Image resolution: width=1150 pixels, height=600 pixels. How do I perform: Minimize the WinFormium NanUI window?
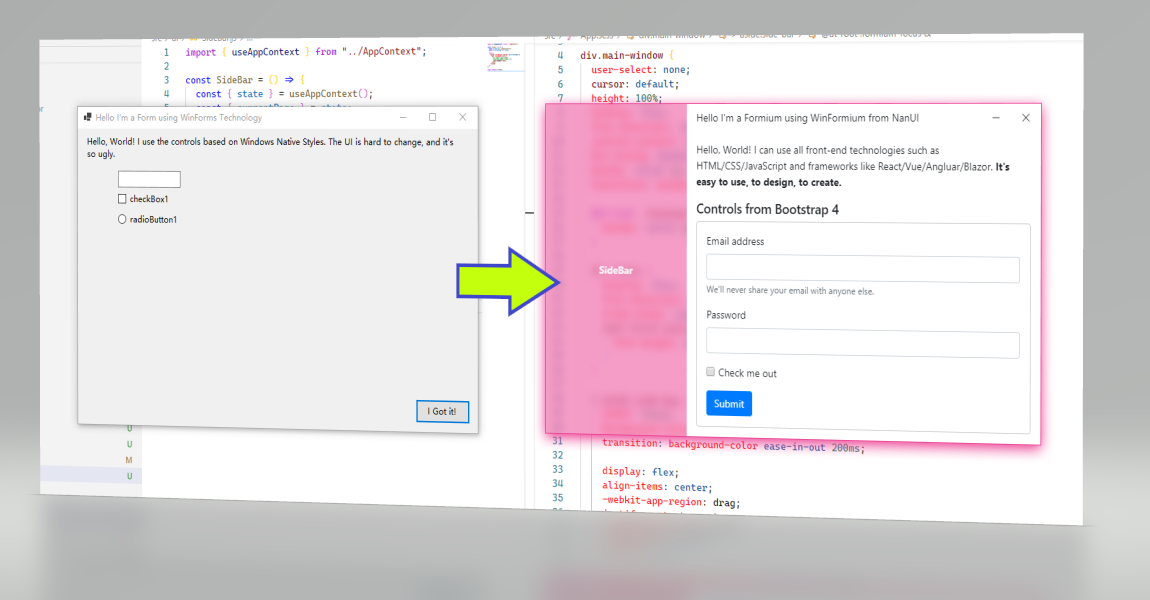(995, 117)
